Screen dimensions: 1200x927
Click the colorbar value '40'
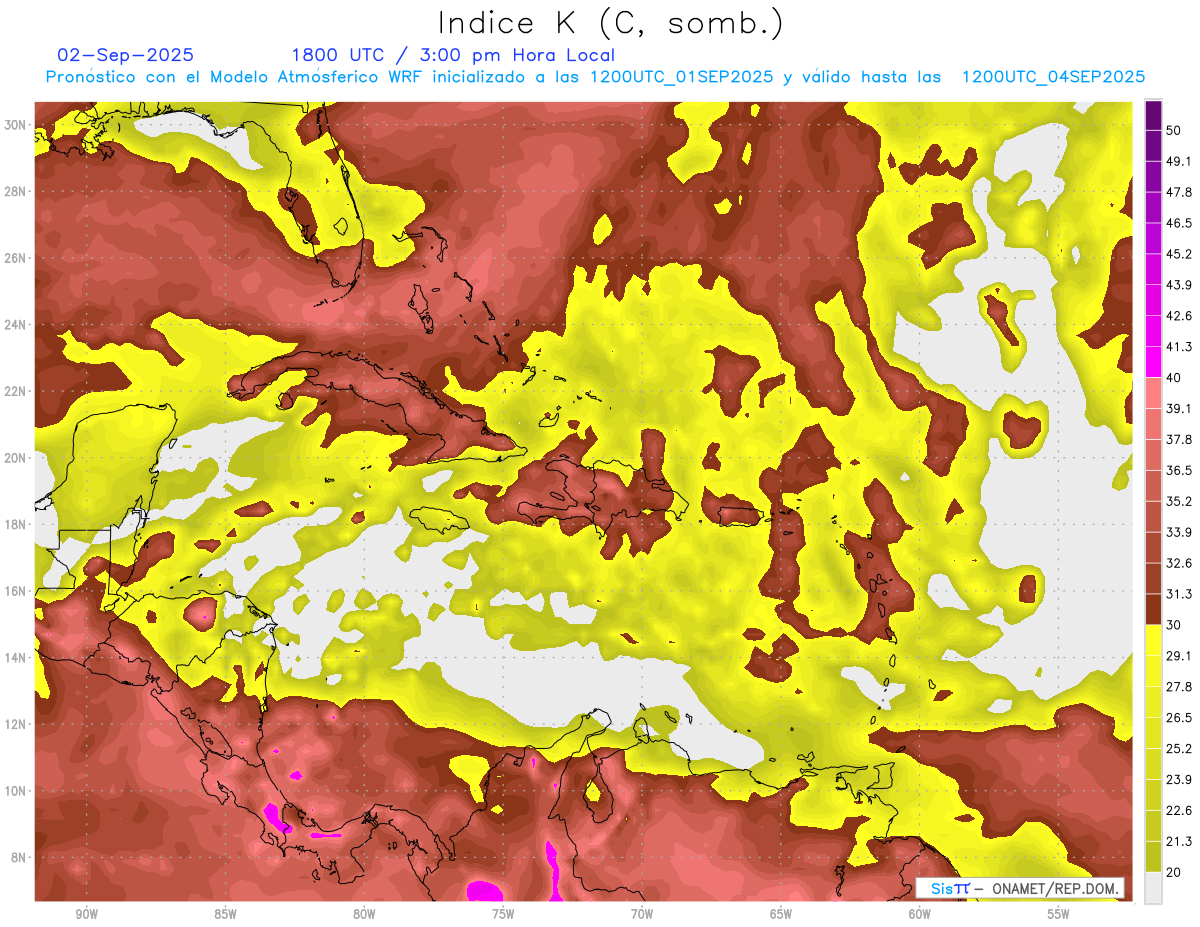1175,378
